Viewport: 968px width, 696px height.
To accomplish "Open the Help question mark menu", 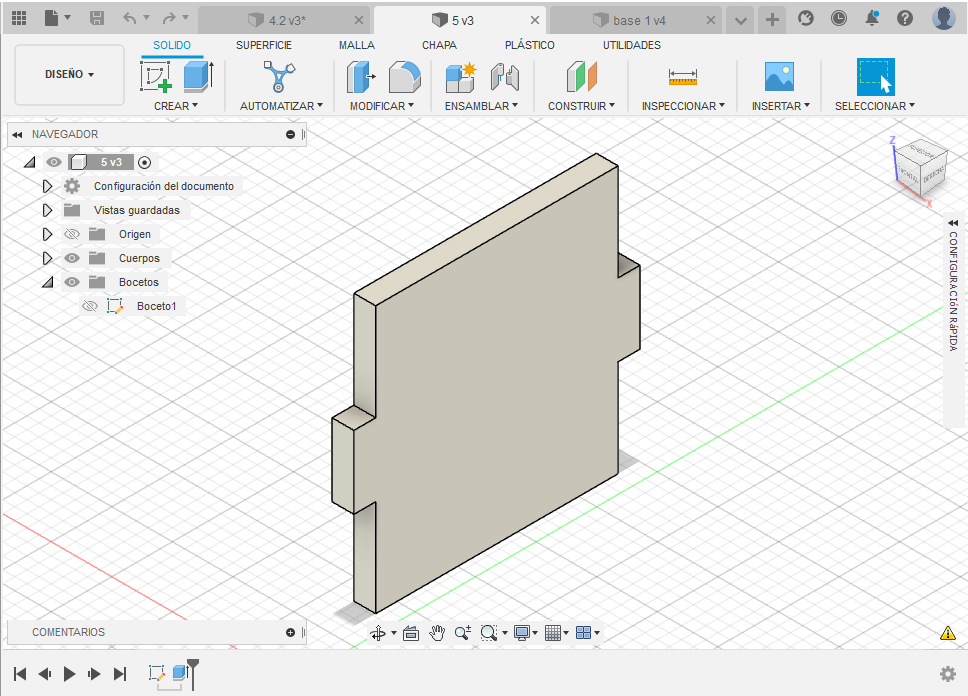I will [905, 19].
